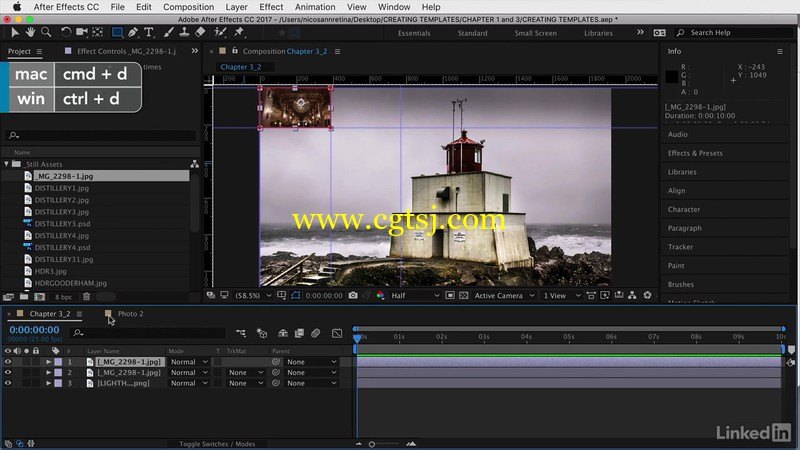The width and height of the screenshot is (800, 450).
Task: Toggle frame blending for layers
Action: tap(299, 333)
